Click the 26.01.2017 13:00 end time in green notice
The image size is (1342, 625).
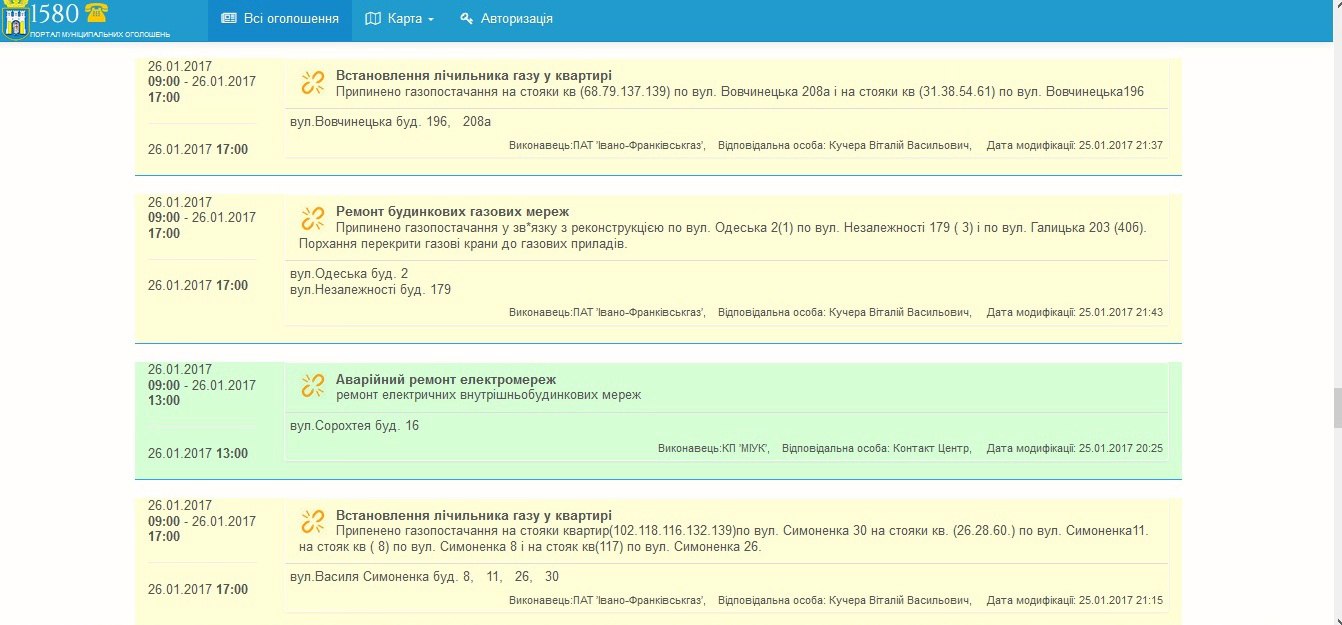click(198, 453)
